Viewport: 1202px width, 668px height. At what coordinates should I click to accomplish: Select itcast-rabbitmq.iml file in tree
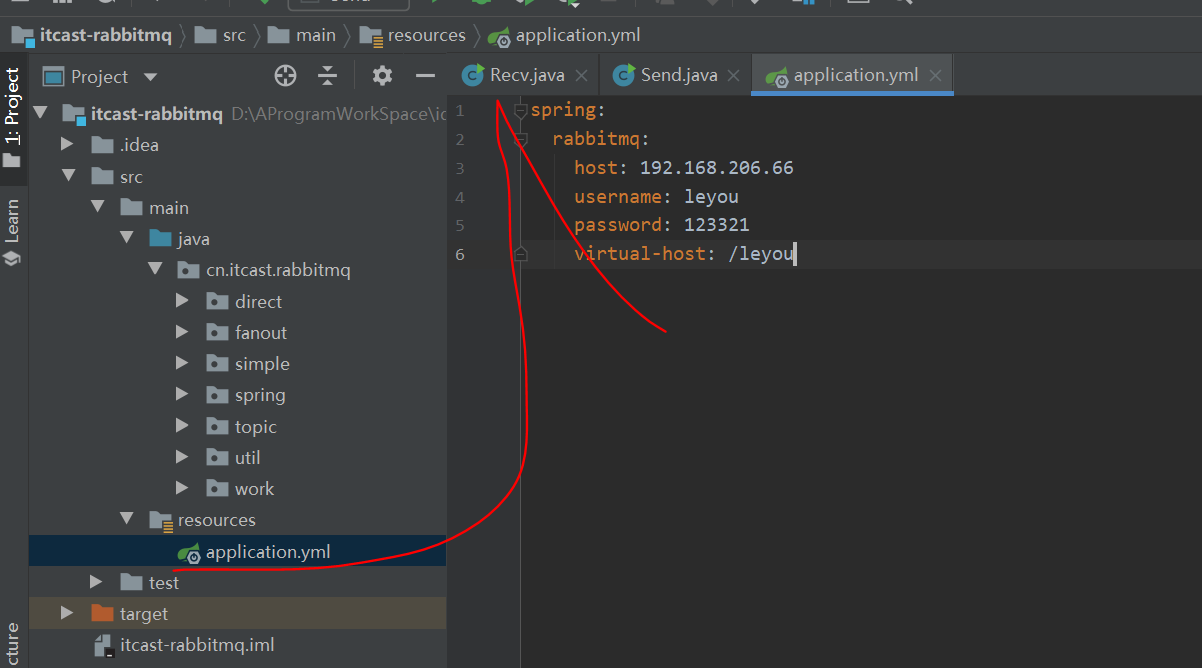[x=197, y=645]
